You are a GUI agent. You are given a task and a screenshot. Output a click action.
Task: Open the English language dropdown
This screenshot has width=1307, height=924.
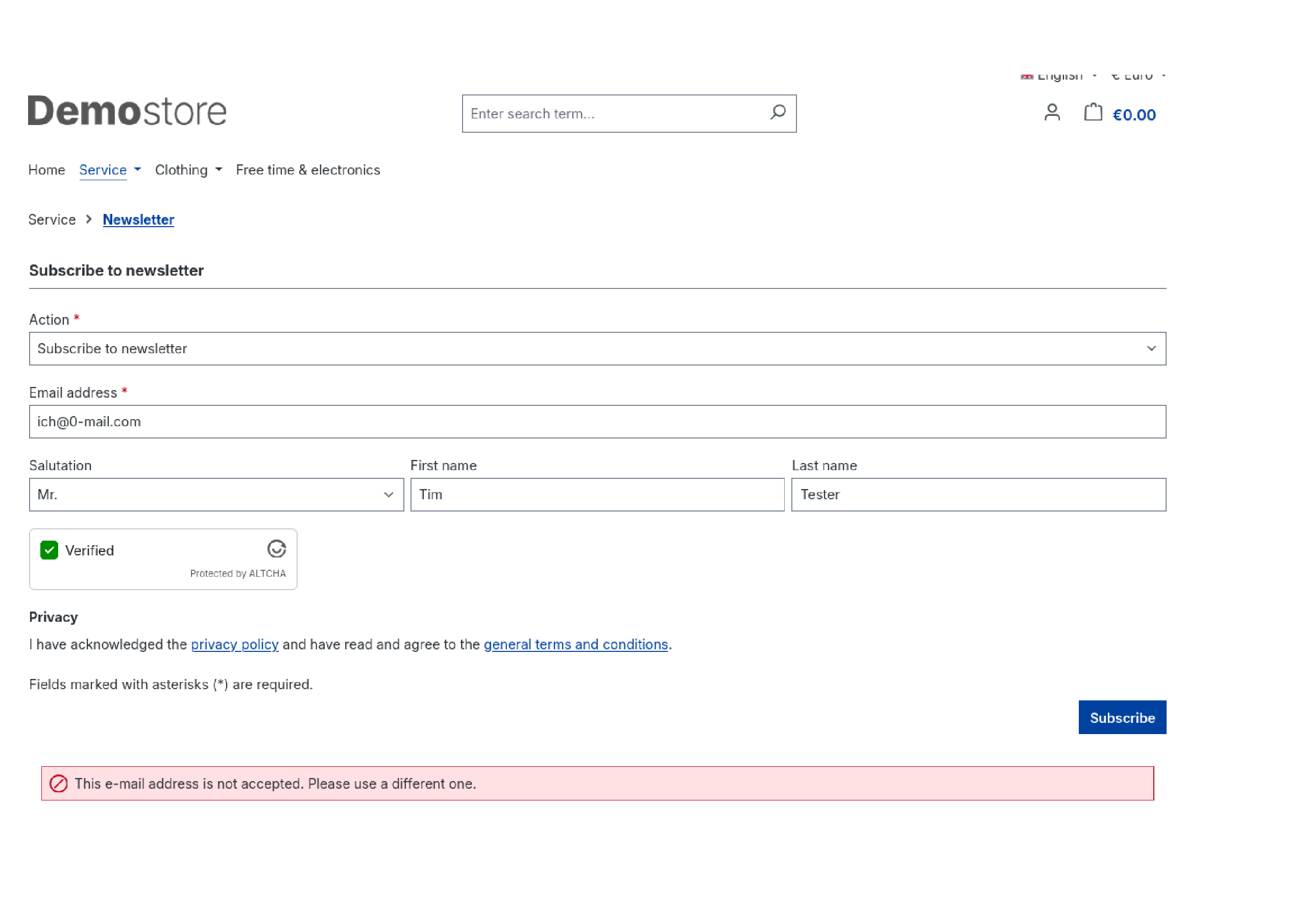tap(1058, 76)
